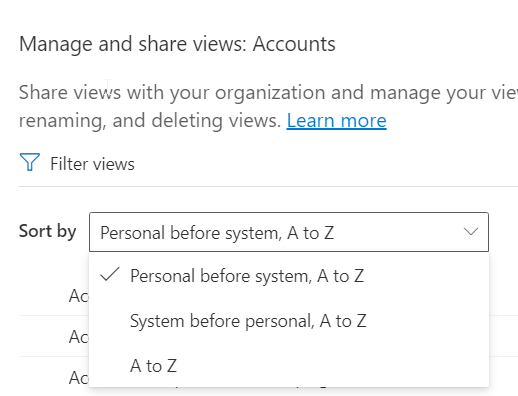The width and height of the screenshot is (518, 396).
Task: Click the Manage and share views heading
Action: (177, 44)
